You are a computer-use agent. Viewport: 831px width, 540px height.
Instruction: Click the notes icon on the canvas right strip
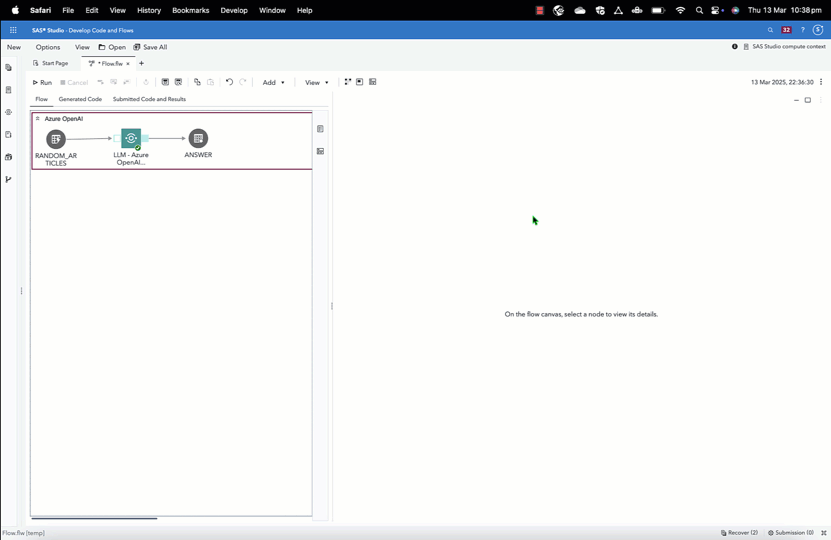(x=320, y=129)
